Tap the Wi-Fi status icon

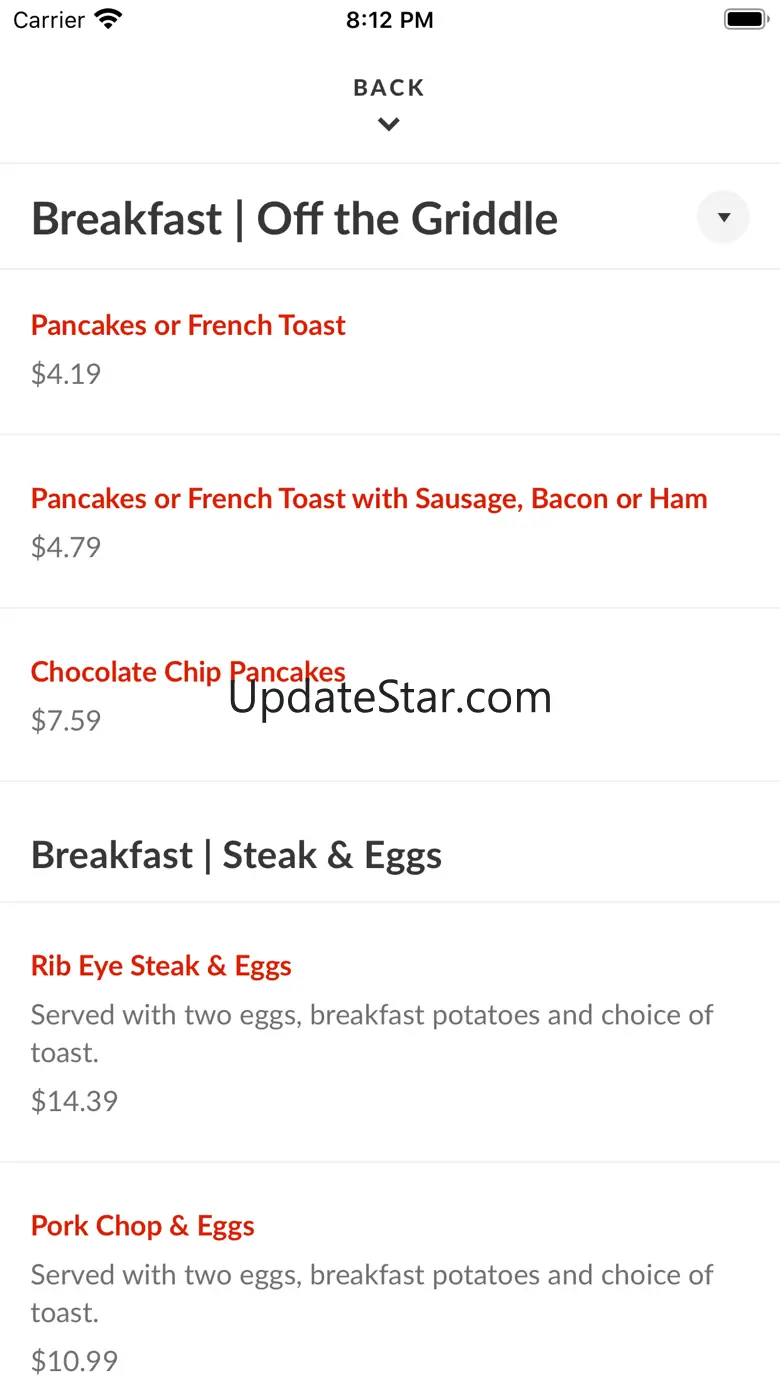click(108, 19)
